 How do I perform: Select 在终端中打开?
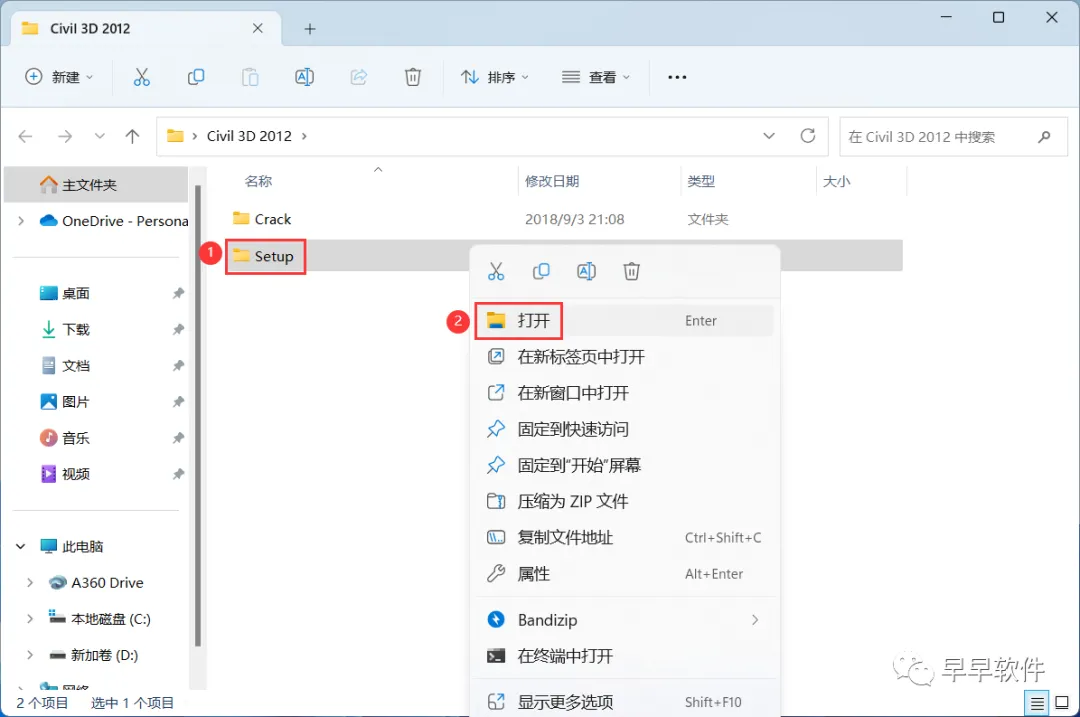coord(625,656)
